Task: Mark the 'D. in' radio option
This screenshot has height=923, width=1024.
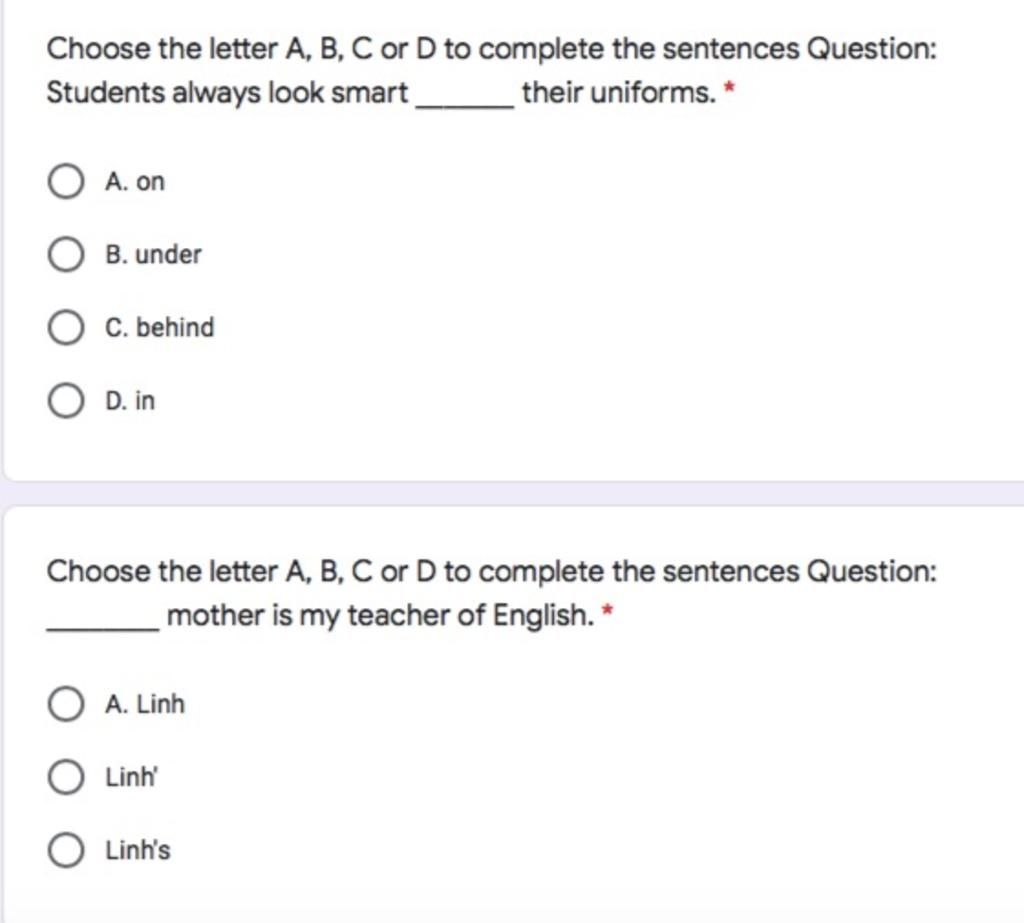Action: [65, 401]
